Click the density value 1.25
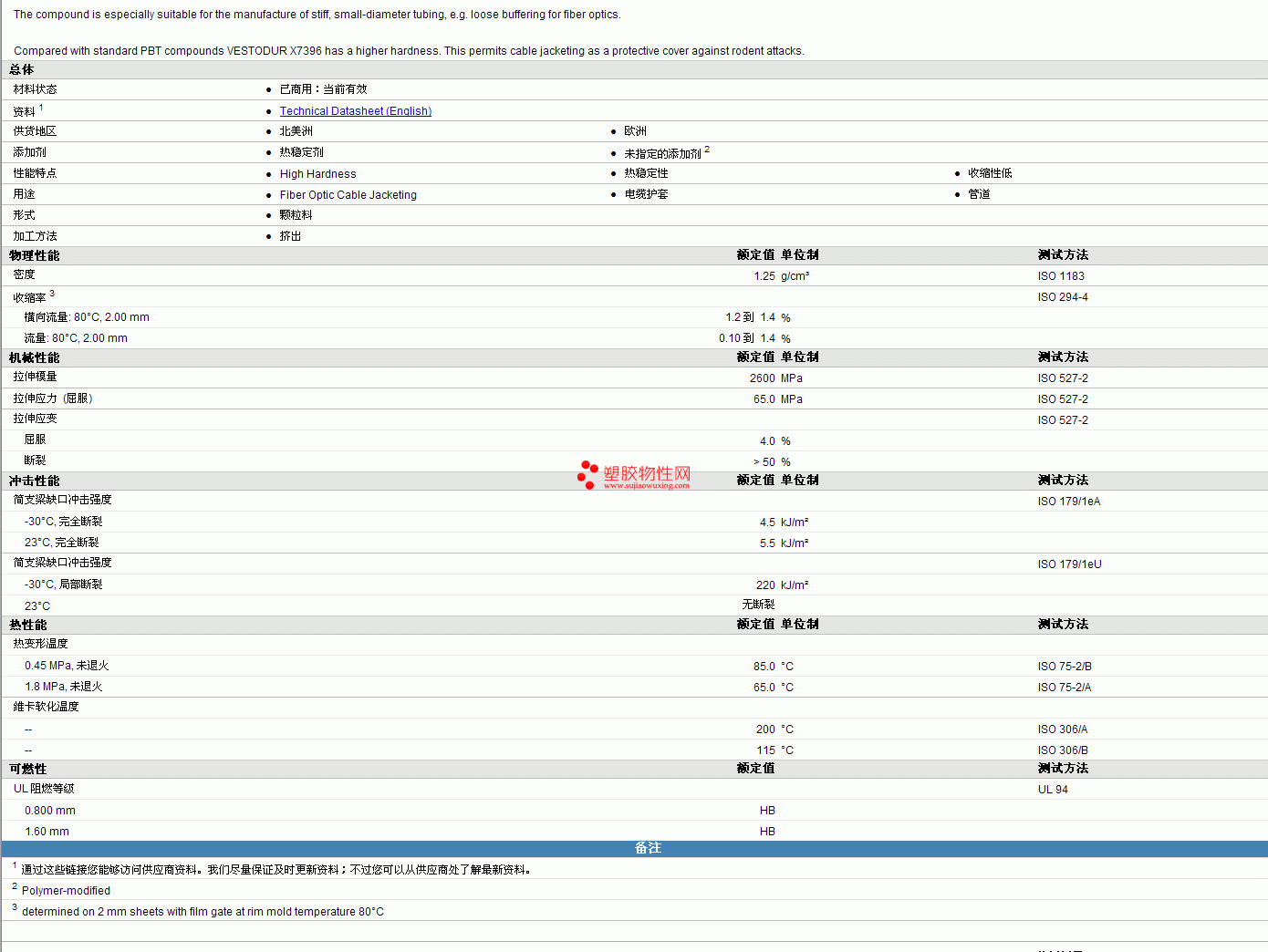 (764, 276)
